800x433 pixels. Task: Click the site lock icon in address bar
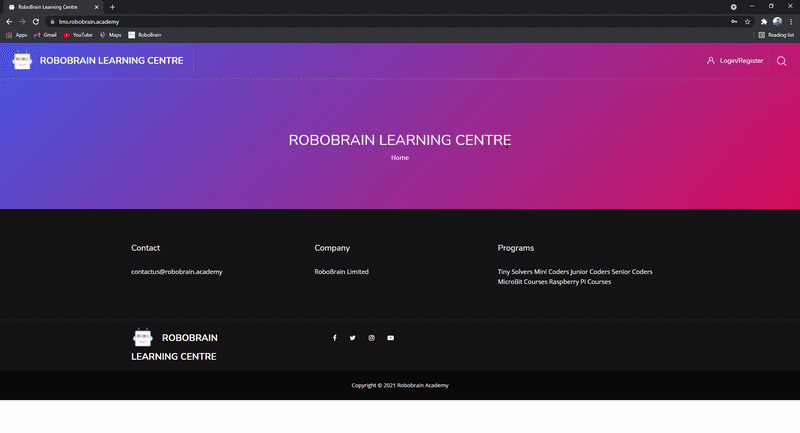pos(52,21)
